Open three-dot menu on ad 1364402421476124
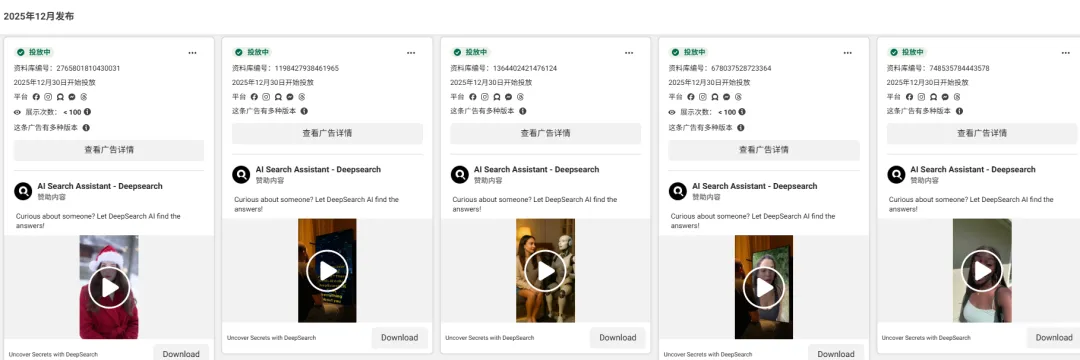 629,52
